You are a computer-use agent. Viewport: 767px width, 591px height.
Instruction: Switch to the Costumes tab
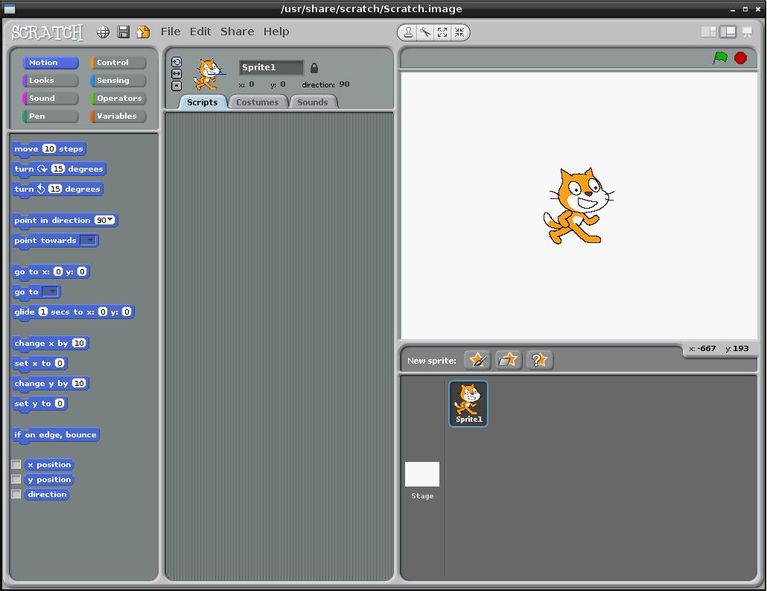(257, 102)
